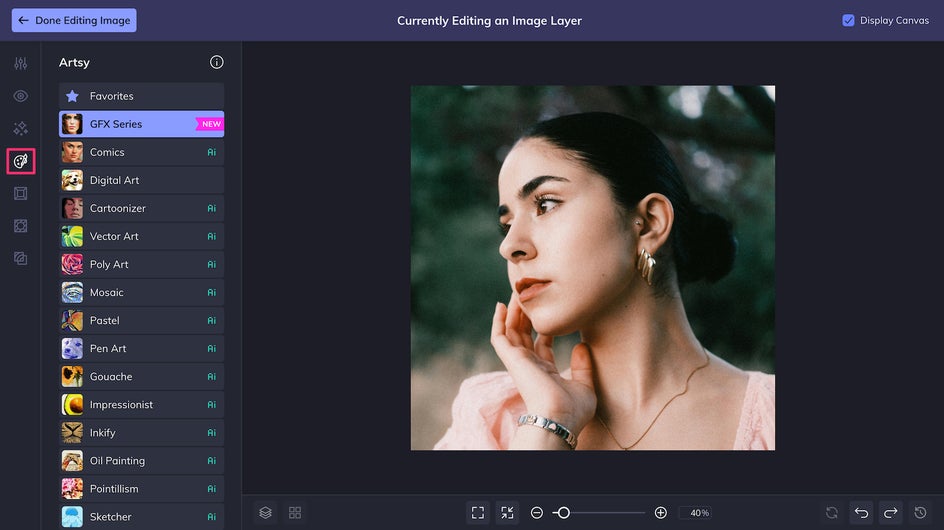Open the Frames icon in sidebar
944x530 pixels.
(x=20, y=193)
